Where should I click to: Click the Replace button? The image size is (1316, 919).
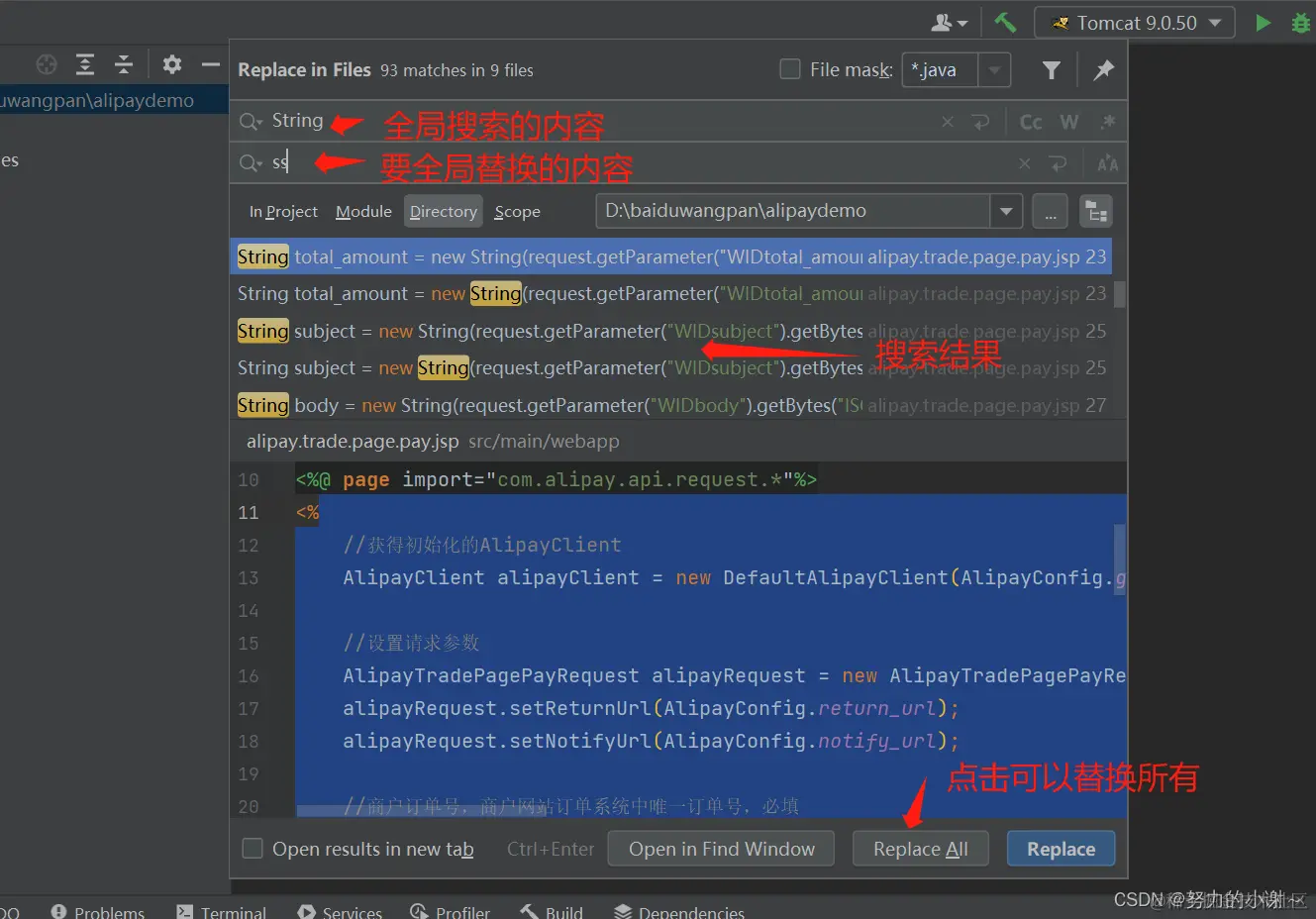click(x=1061, y=849)
